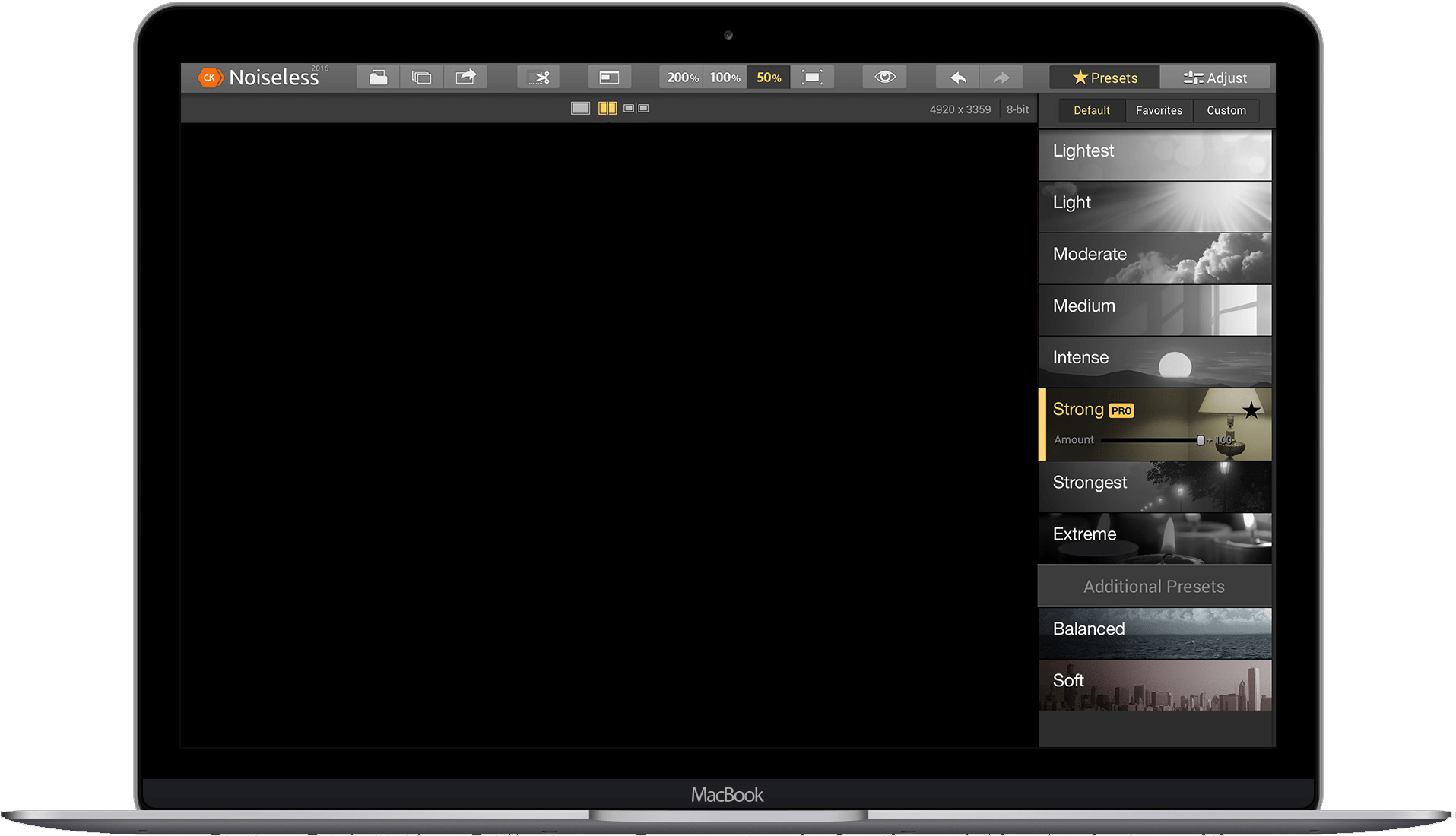Screen dimensions: 1456x836
Task: Open the Custom presets tab
Action: [x=1226, y=110]
